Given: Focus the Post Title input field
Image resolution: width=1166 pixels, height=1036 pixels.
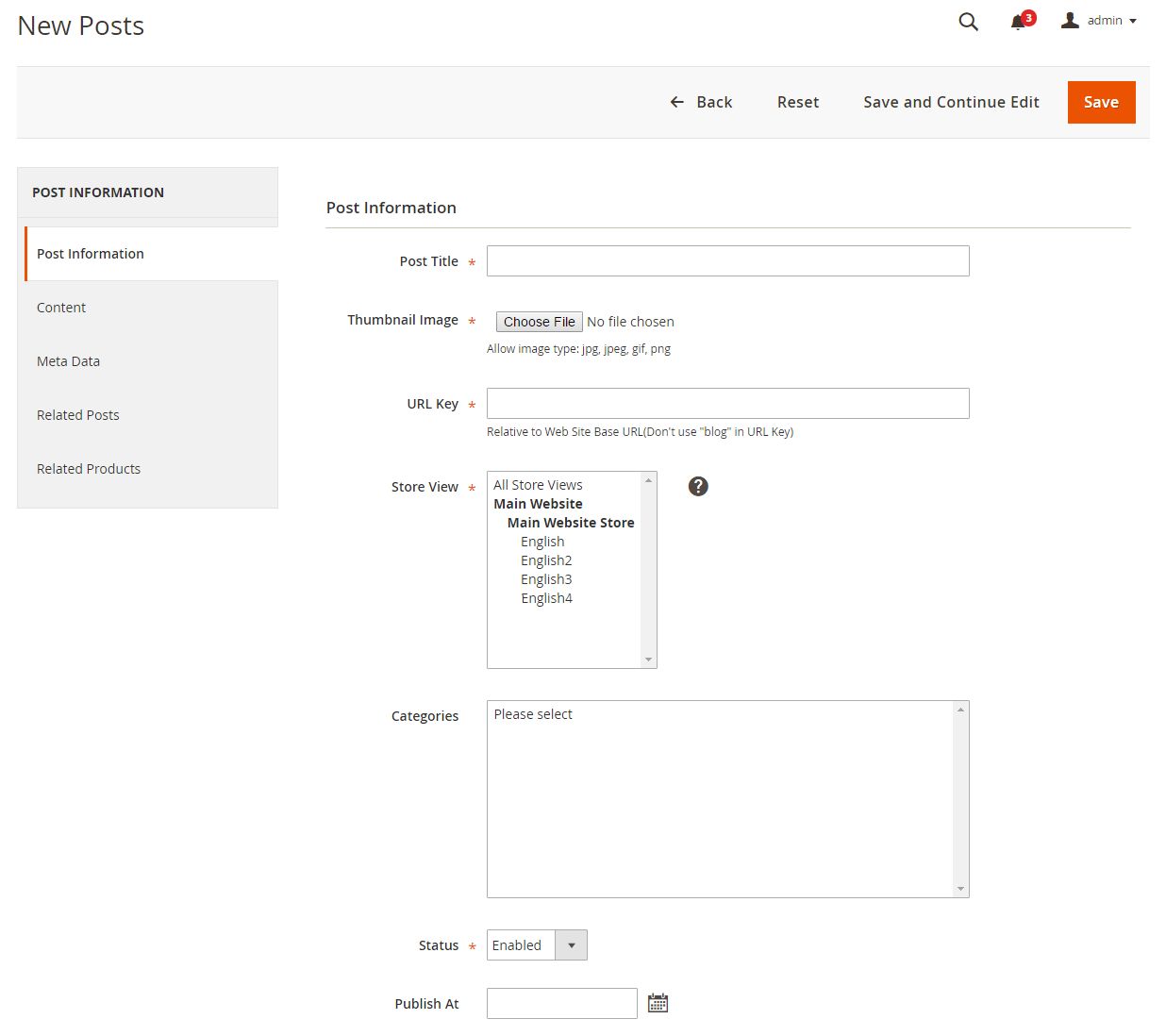Looking at the screenshot, I should pos(727,261).
